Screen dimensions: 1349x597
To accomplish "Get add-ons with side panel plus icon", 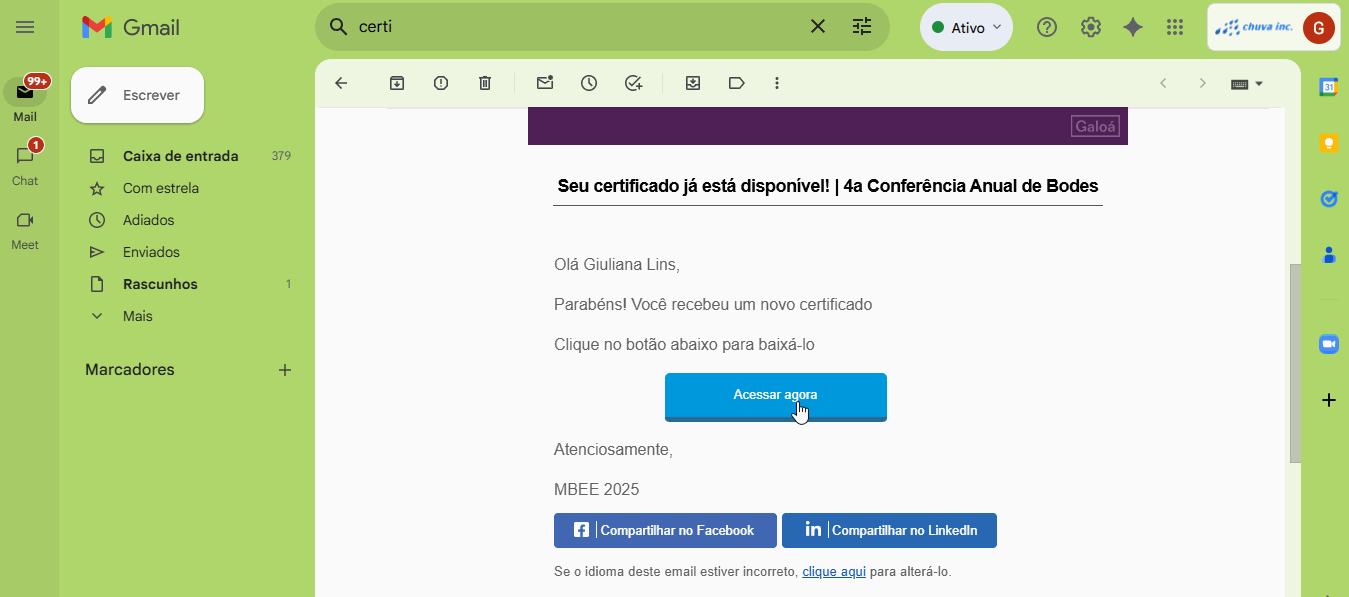I will coord(1329,401).
